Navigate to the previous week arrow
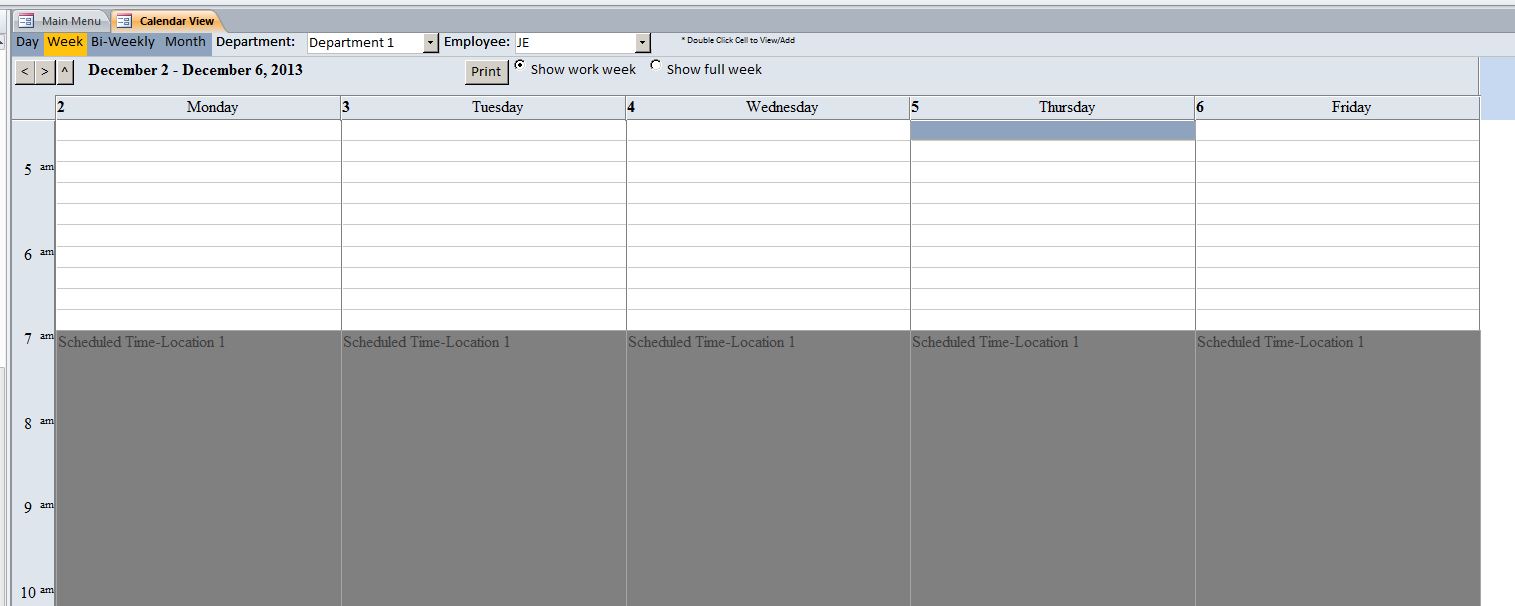Screen dimensions: 1515x606 pos(24,71)
